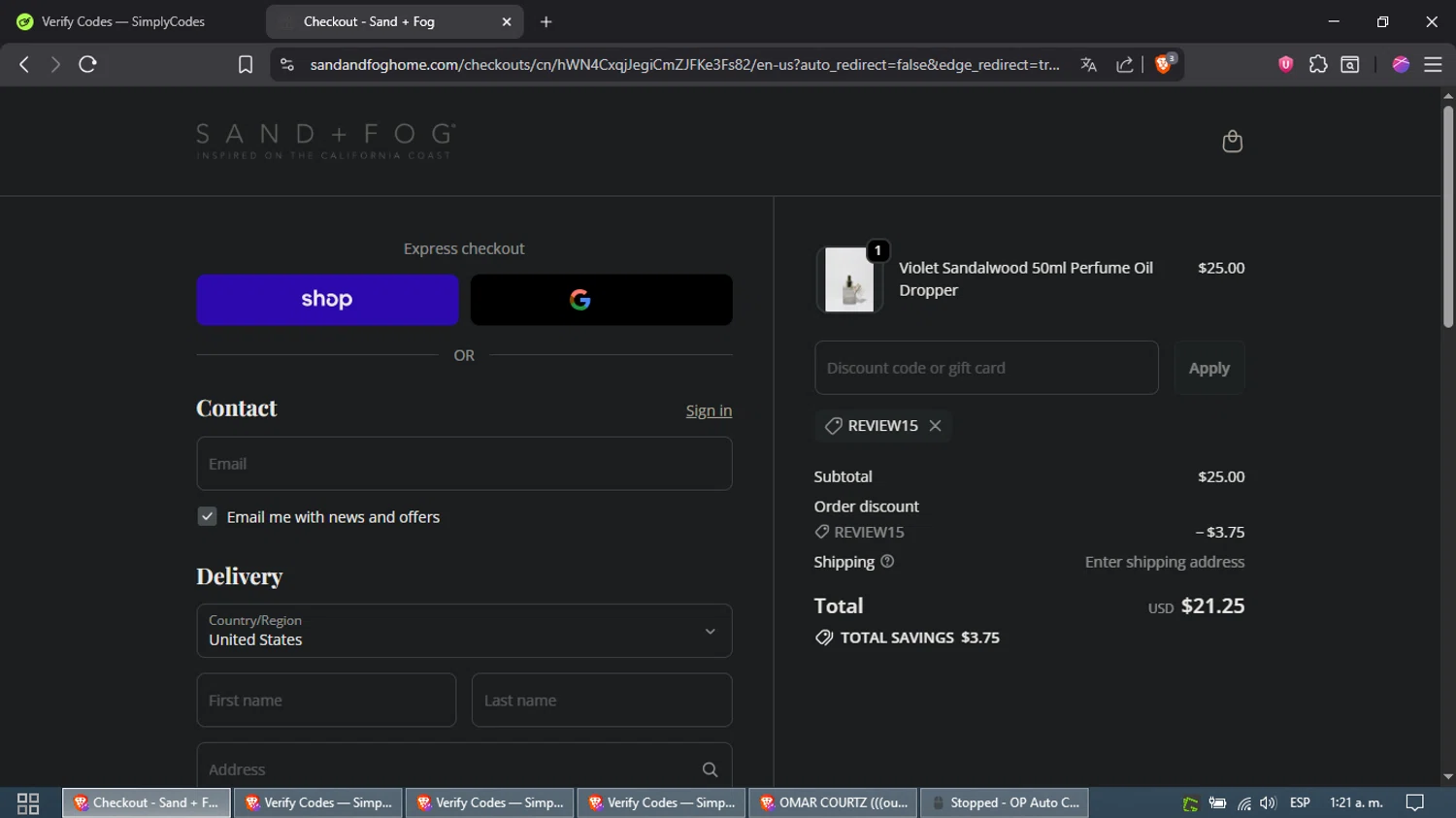Open the Stopped - OP Auto C... taskbar window
The height and width of the screenshot is (818, 1456).
point(1005,802)
